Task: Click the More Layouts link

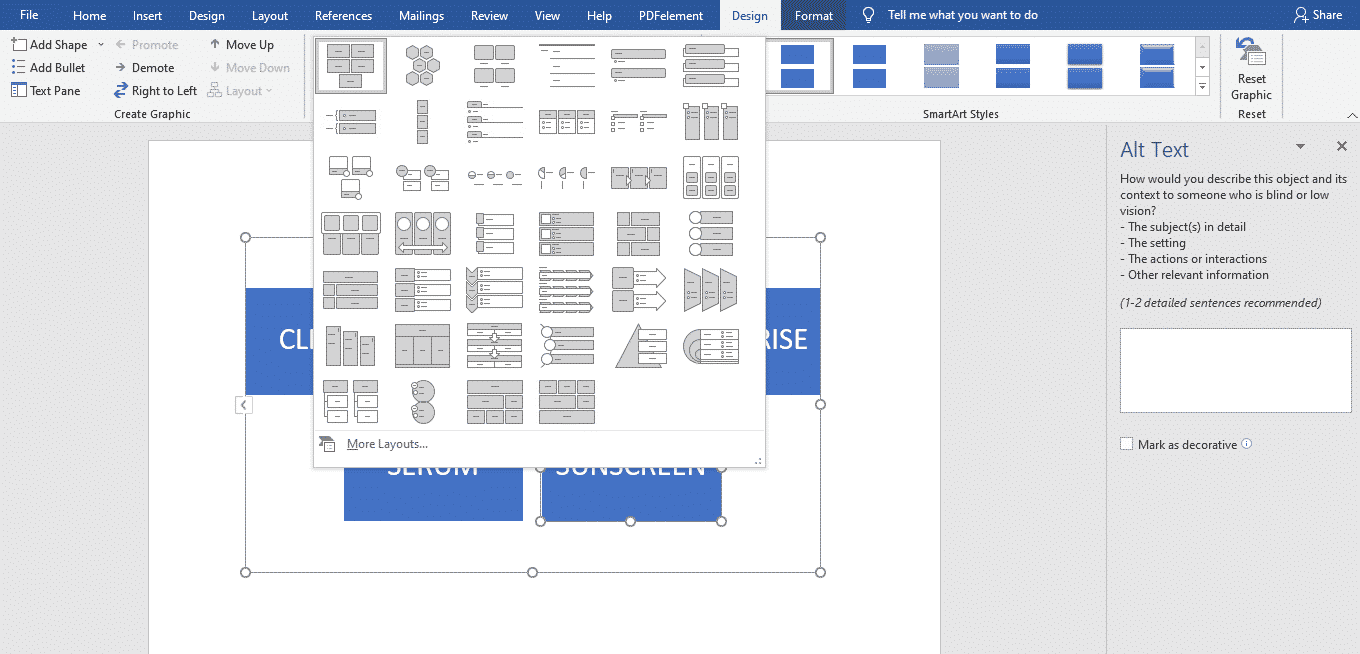Action: coord(388,443)
